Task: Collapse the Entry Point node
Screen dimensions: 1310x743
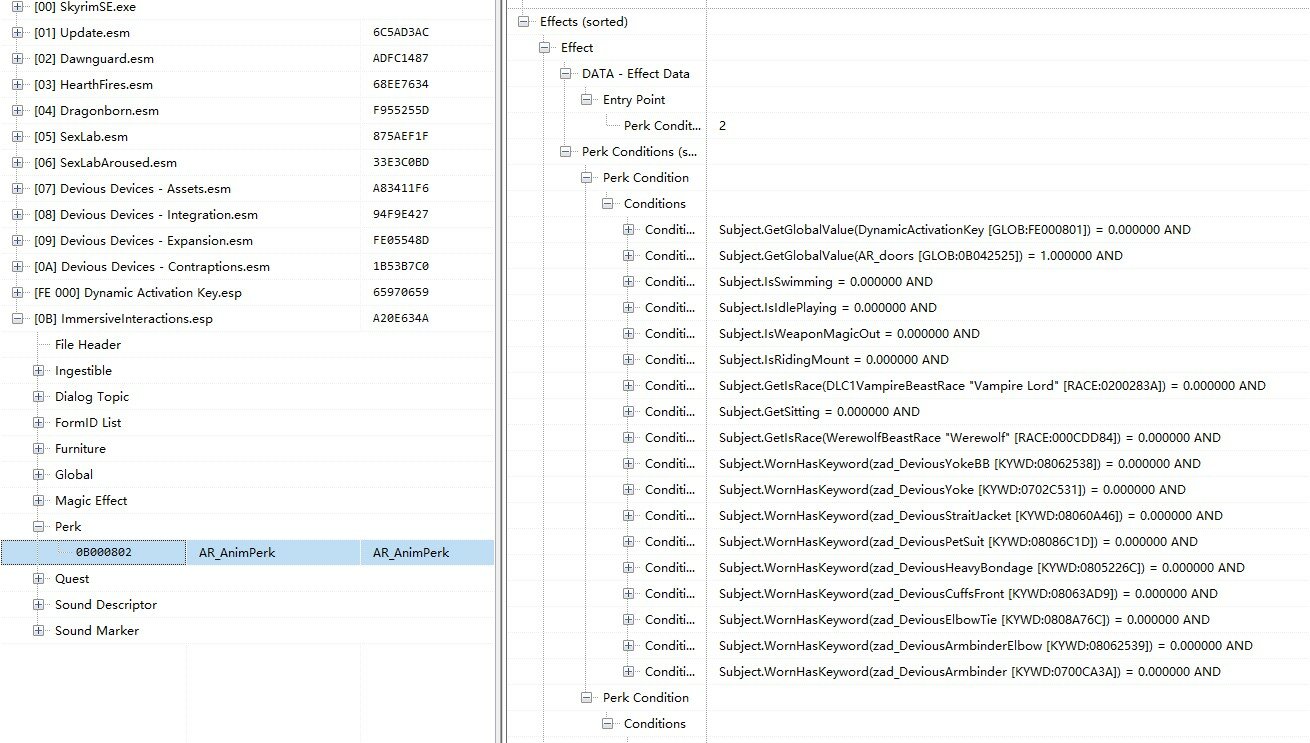Action: coord(586,100)
